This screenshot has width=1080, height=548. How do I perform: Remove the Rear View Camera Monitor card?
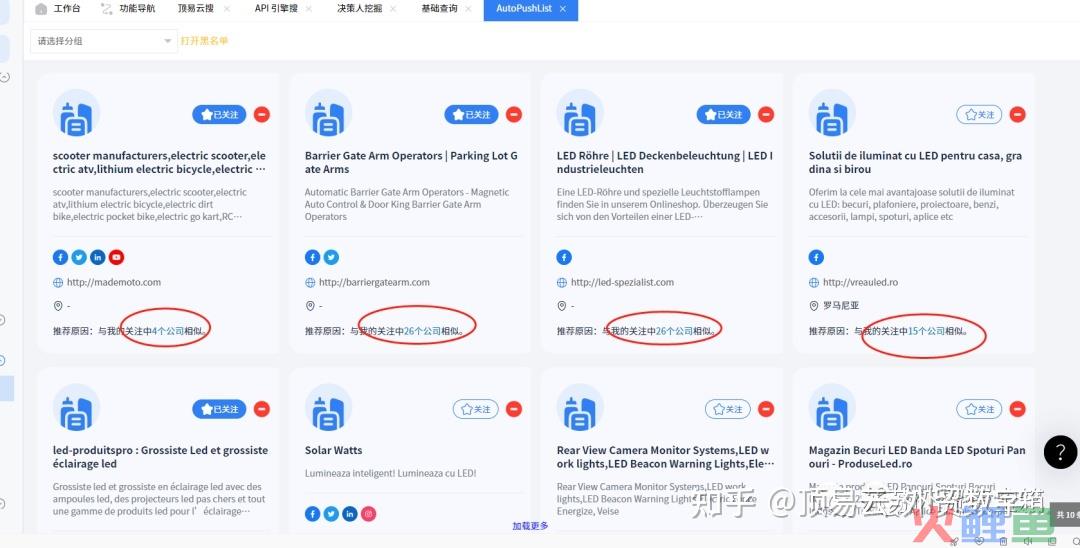pyautogui.click(x=766, y=409)
